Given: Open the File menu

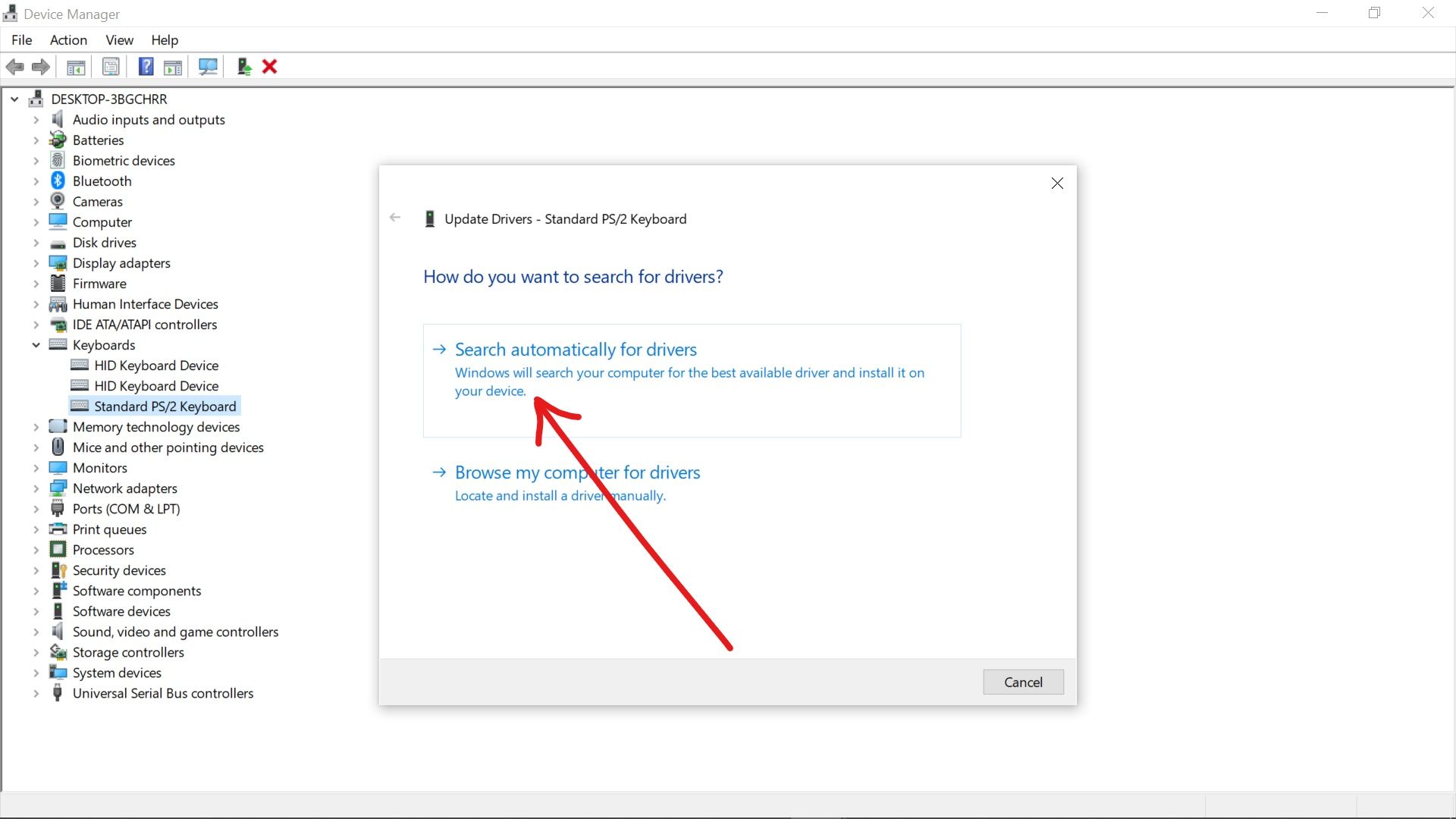Looking at the screenshot, I should tap(22, 39).
